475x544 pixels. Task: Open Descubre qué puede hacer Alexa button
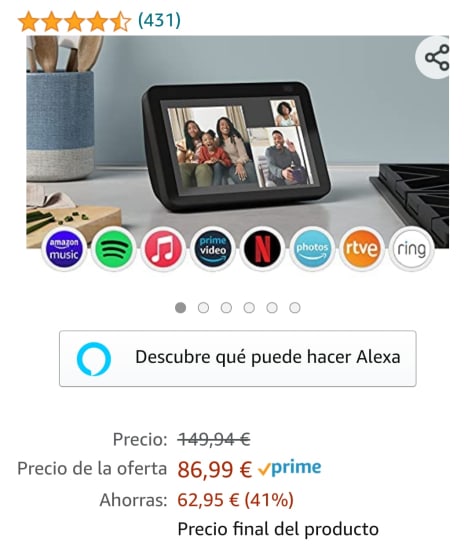click(x=238, y=358)
